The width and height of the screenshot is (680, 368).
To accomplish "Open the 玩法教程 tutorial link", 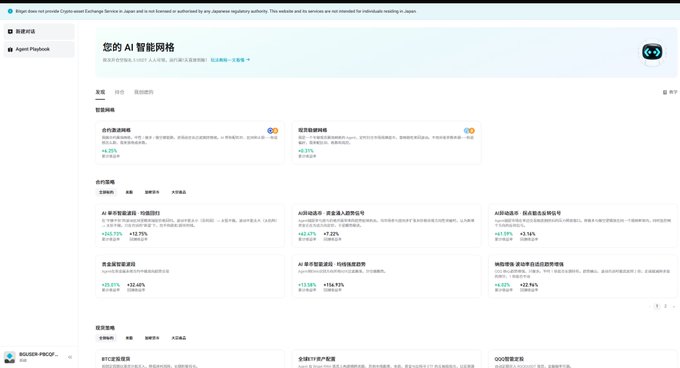I will pos(230,60).
